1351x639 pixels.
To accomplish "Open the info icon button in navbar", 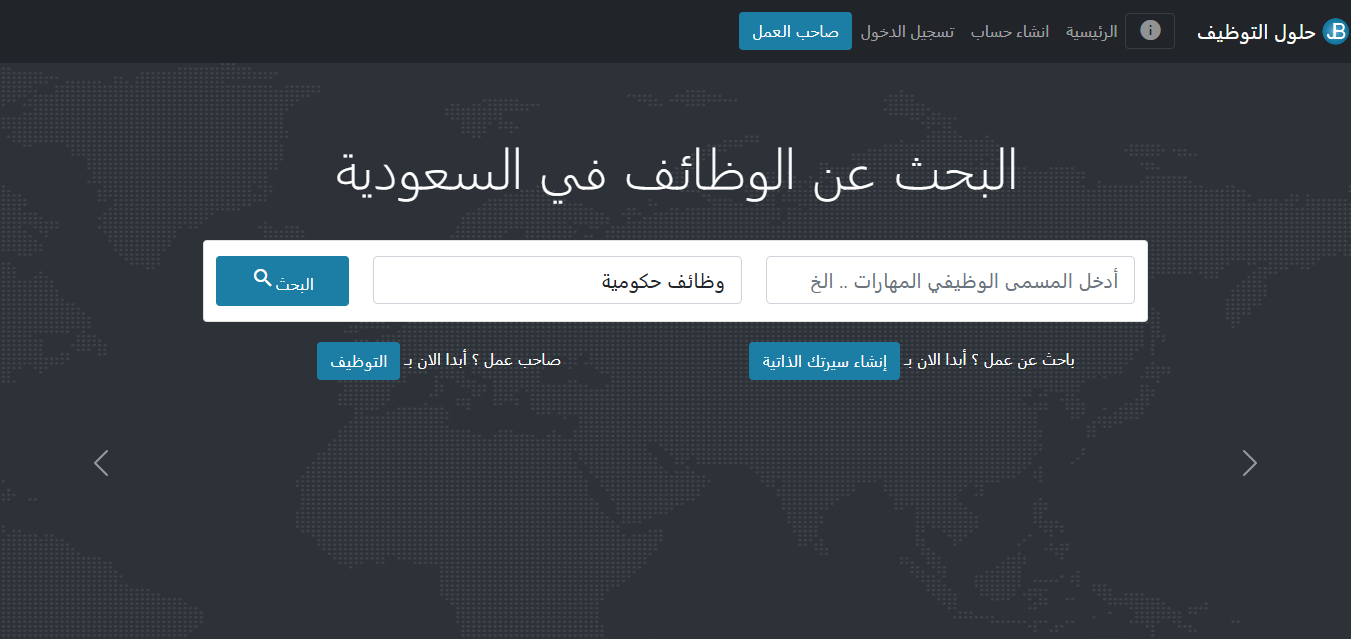I will click(x=1150, y=31).
